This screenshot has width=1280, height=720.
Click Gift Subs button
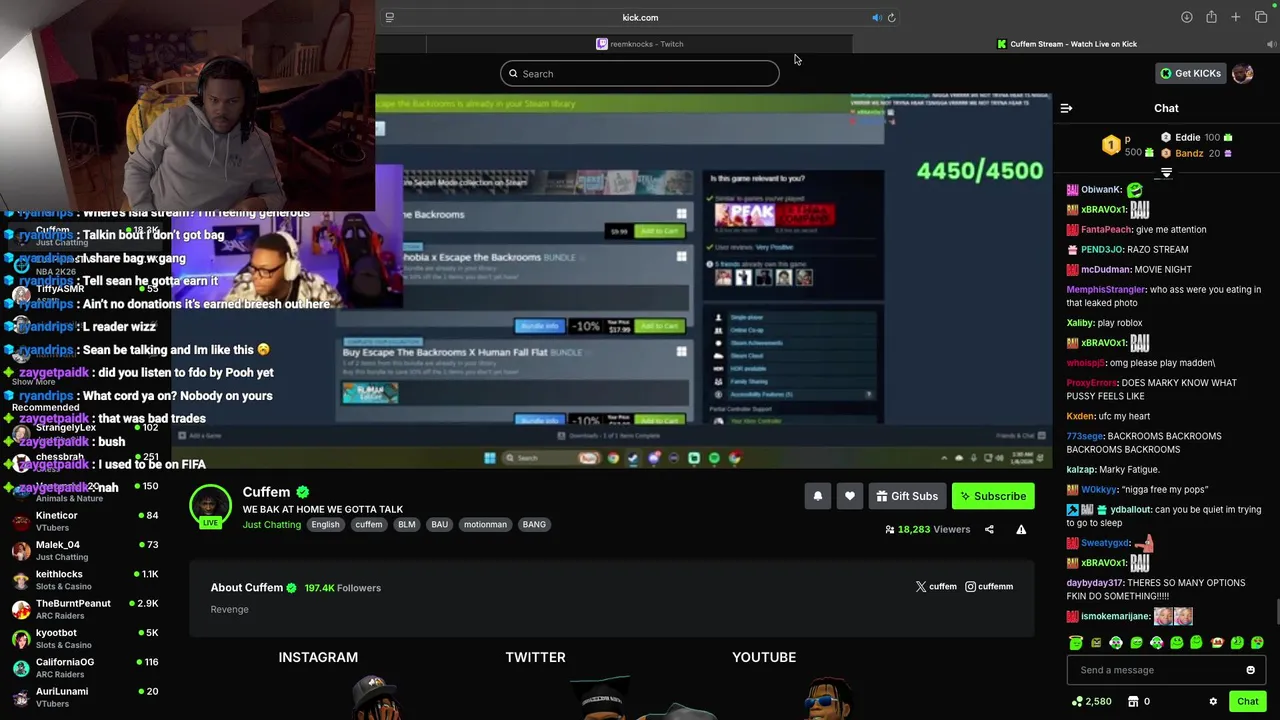click(907, 496)
